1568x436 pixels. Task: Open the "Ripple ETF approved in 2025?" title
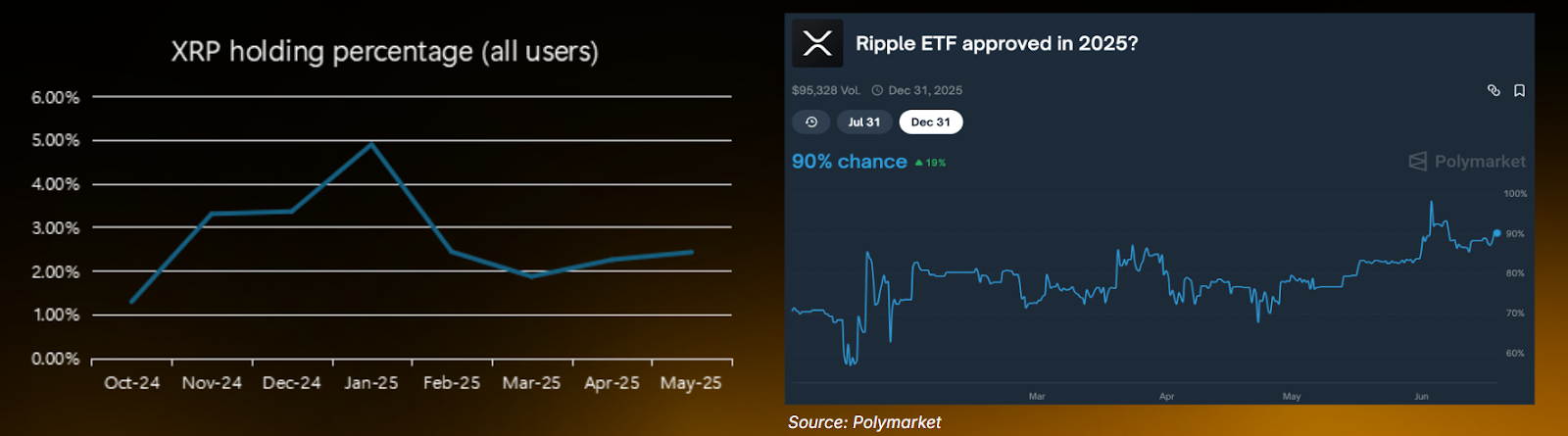[x=997, y=43]
